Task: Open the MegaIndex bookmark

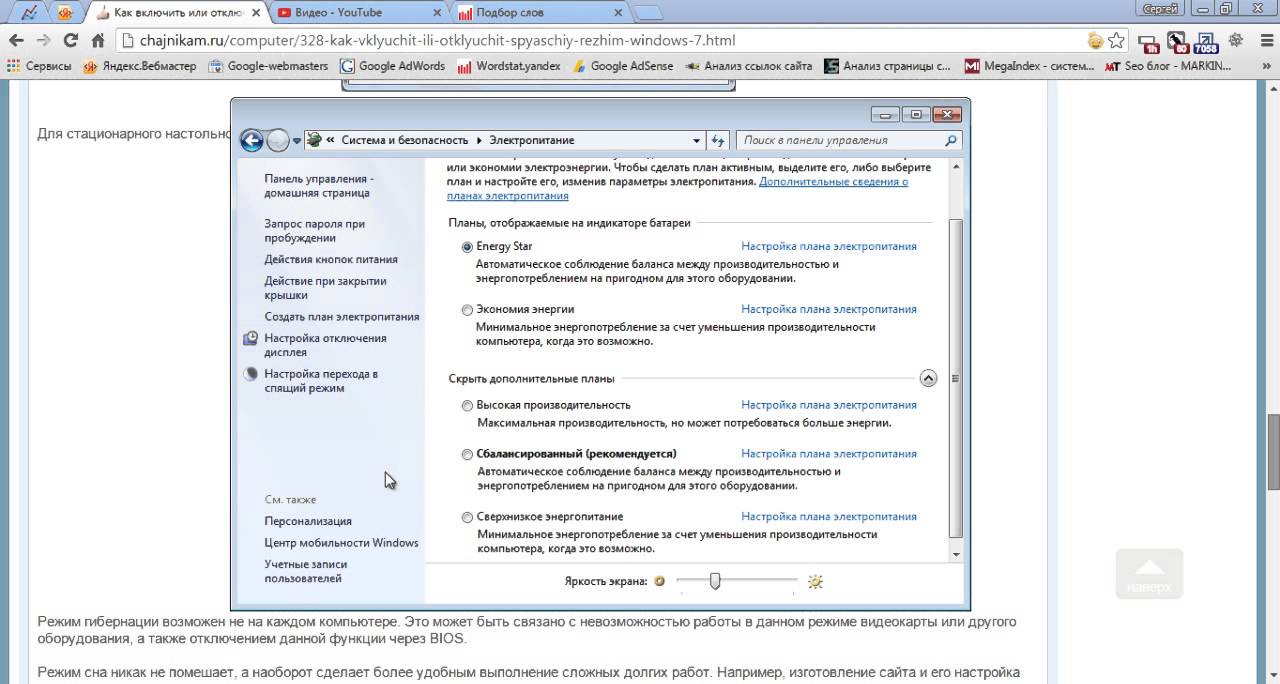Action: pos(1030,66)
